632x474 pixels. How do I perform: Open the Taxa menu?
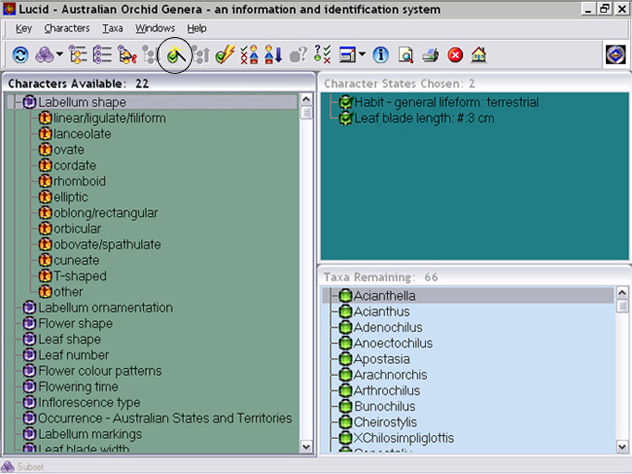(x=112, y=29)
